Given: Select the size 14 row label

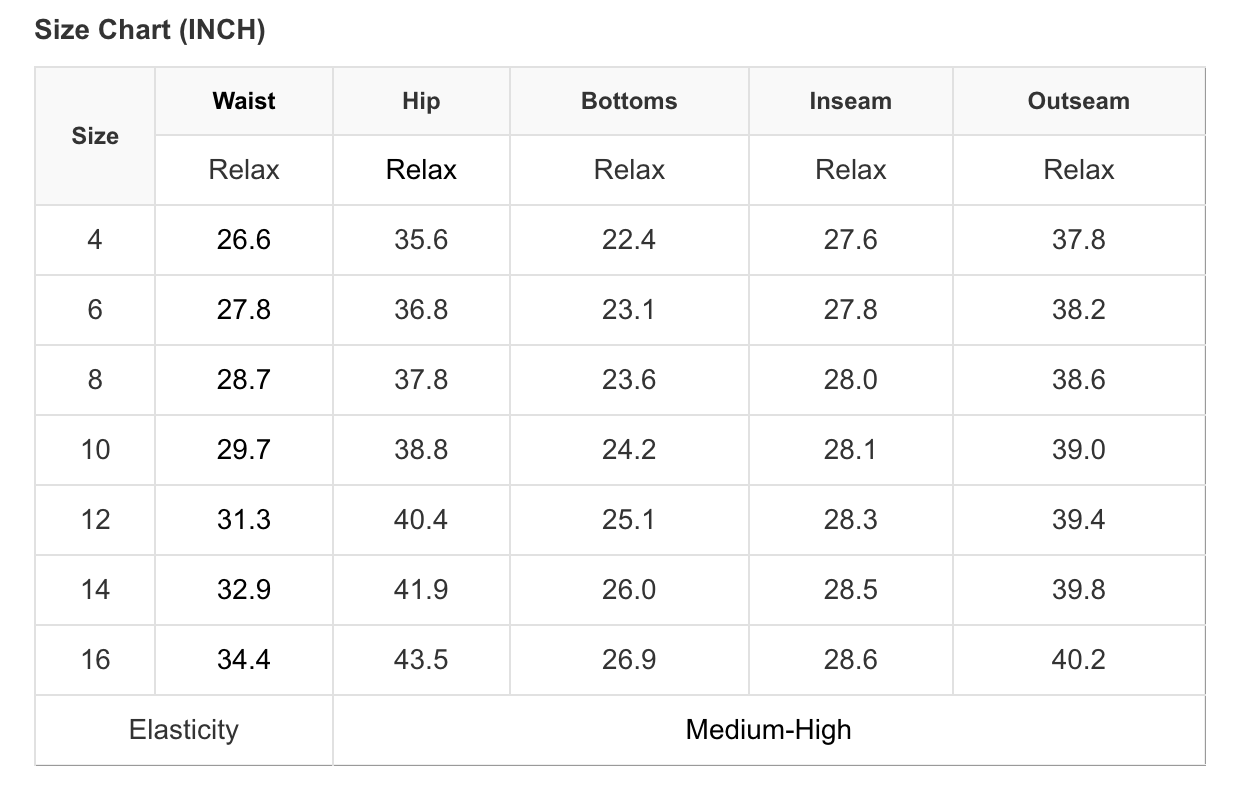Looking at the screenshot, I should pyautogui.click(x=95, y=590).
